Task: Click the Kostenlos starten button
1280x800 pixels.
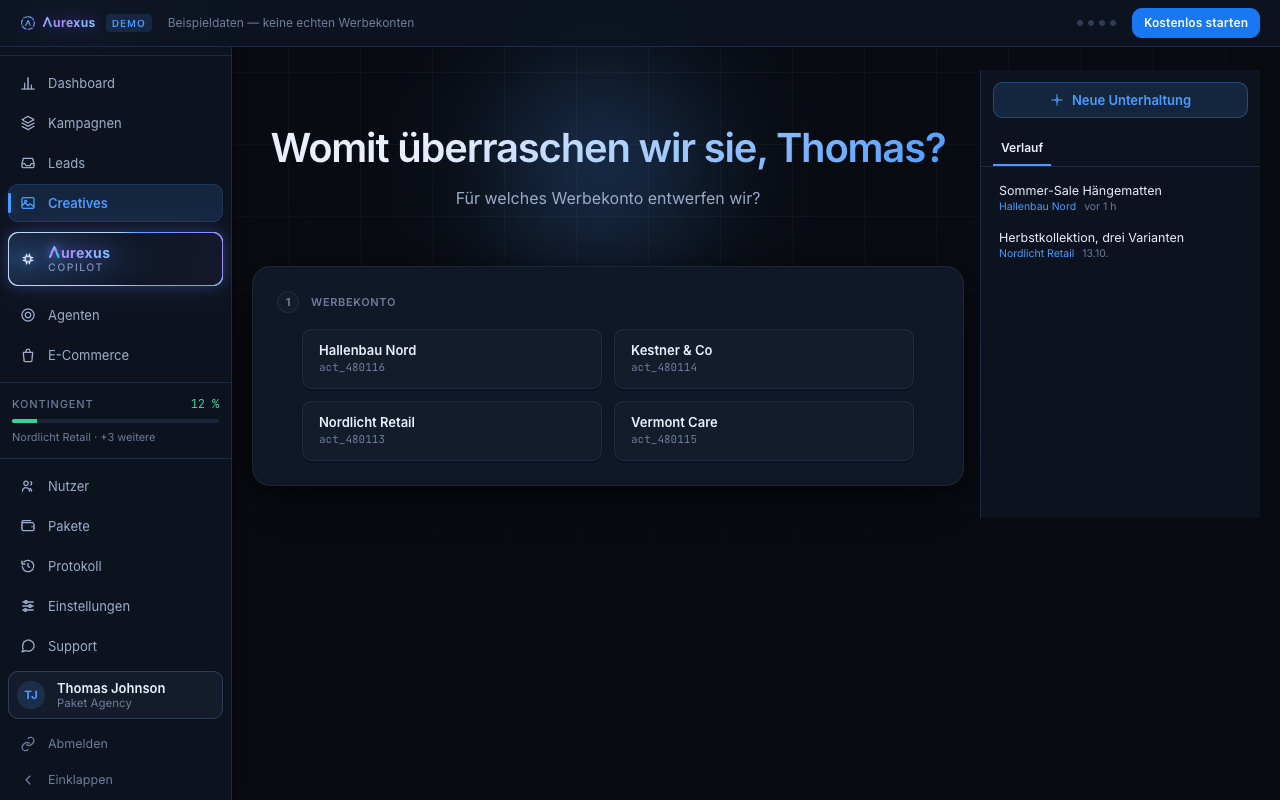Action: click(x=1196, y=23)
